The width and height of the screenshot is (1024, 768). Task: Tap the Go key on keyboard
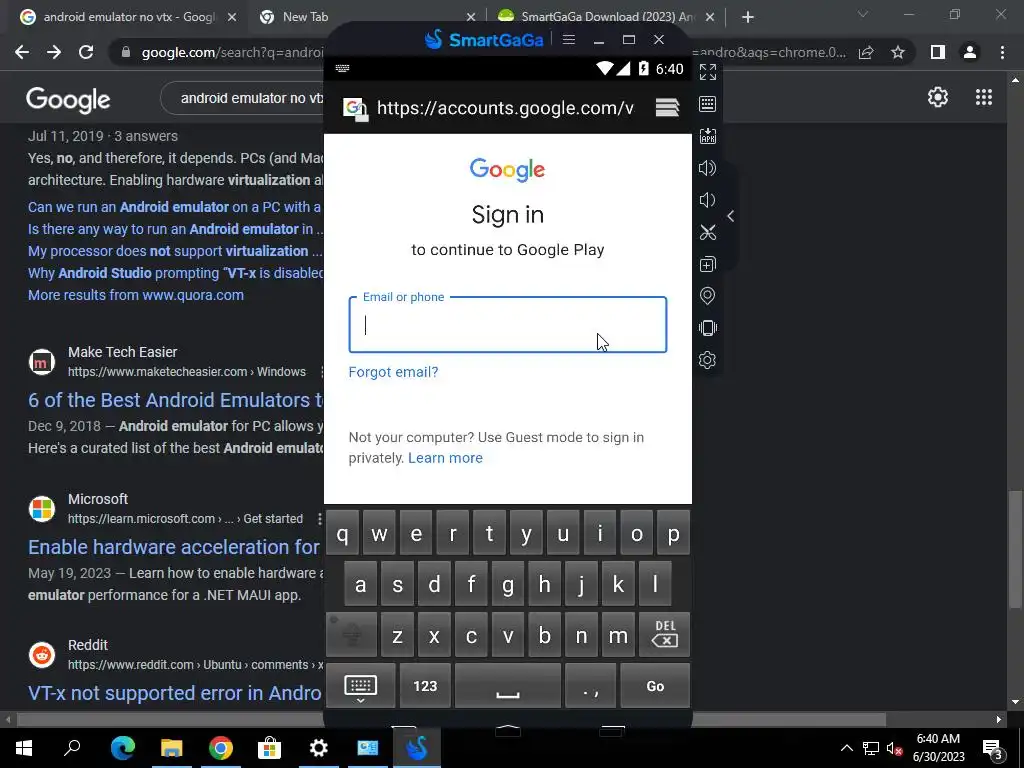pyautogui.click(x=655, y=686)
